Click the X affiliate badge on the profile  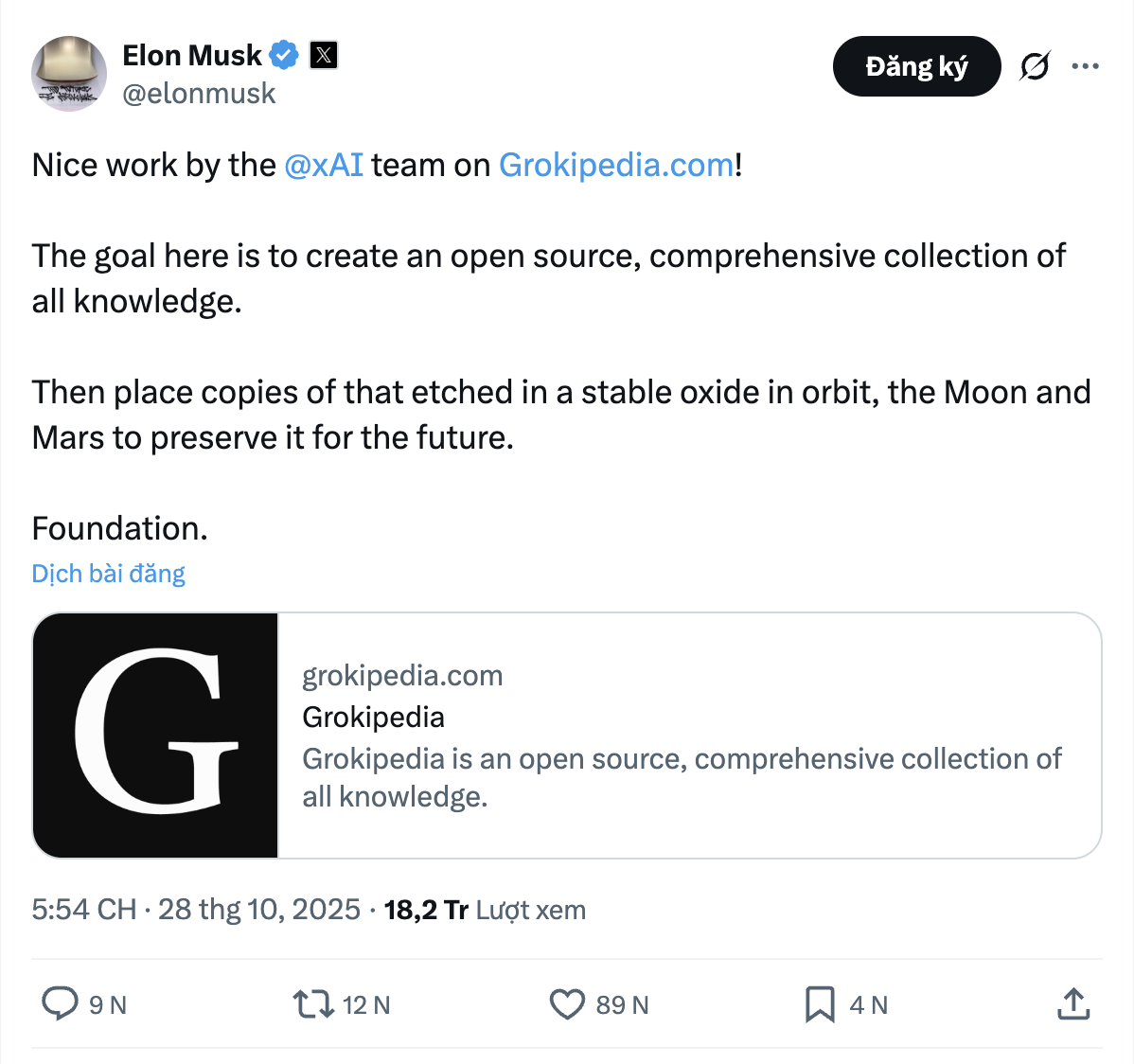pos(323,55)
